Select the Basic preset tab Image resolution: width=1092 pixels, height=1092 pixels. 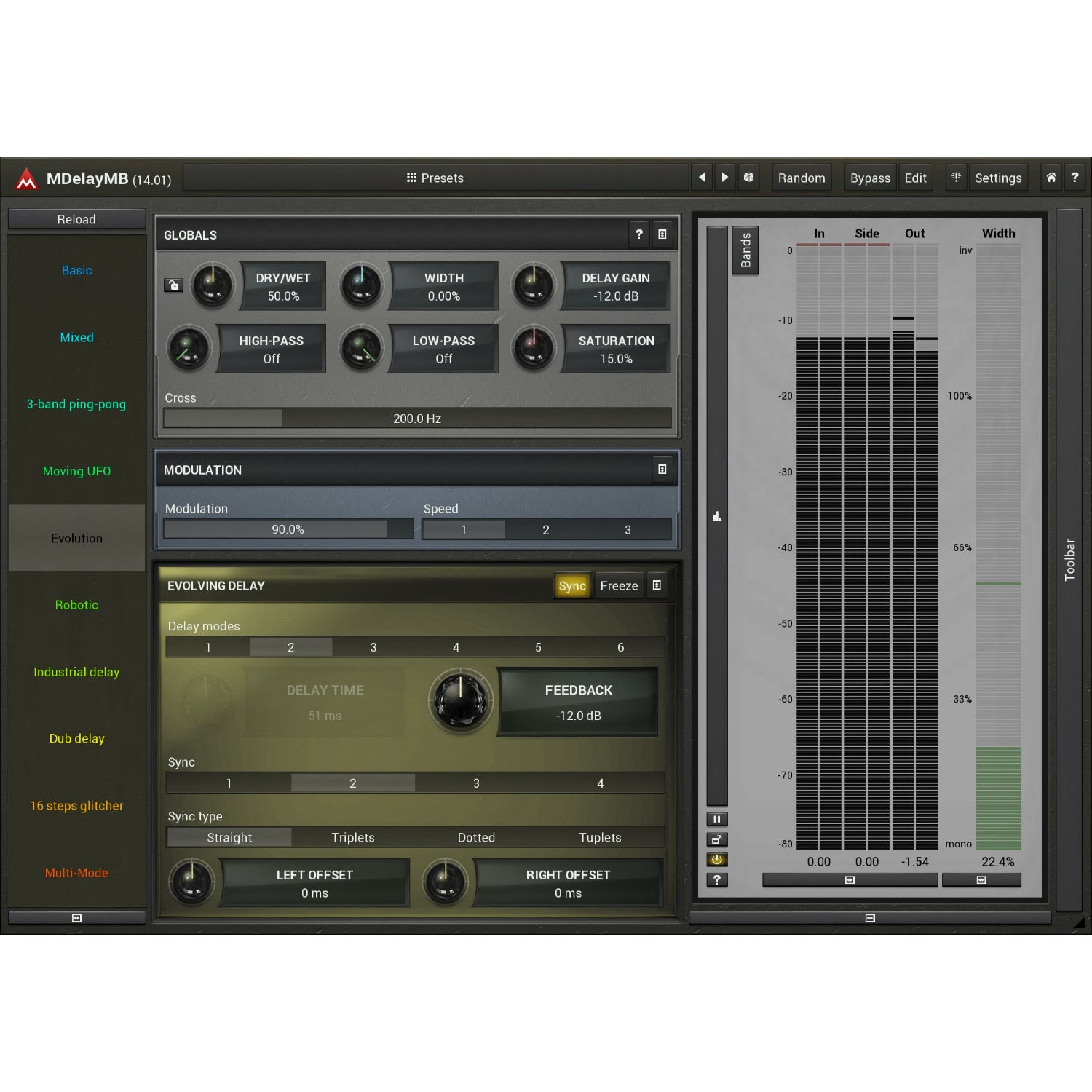coord(76,270)
